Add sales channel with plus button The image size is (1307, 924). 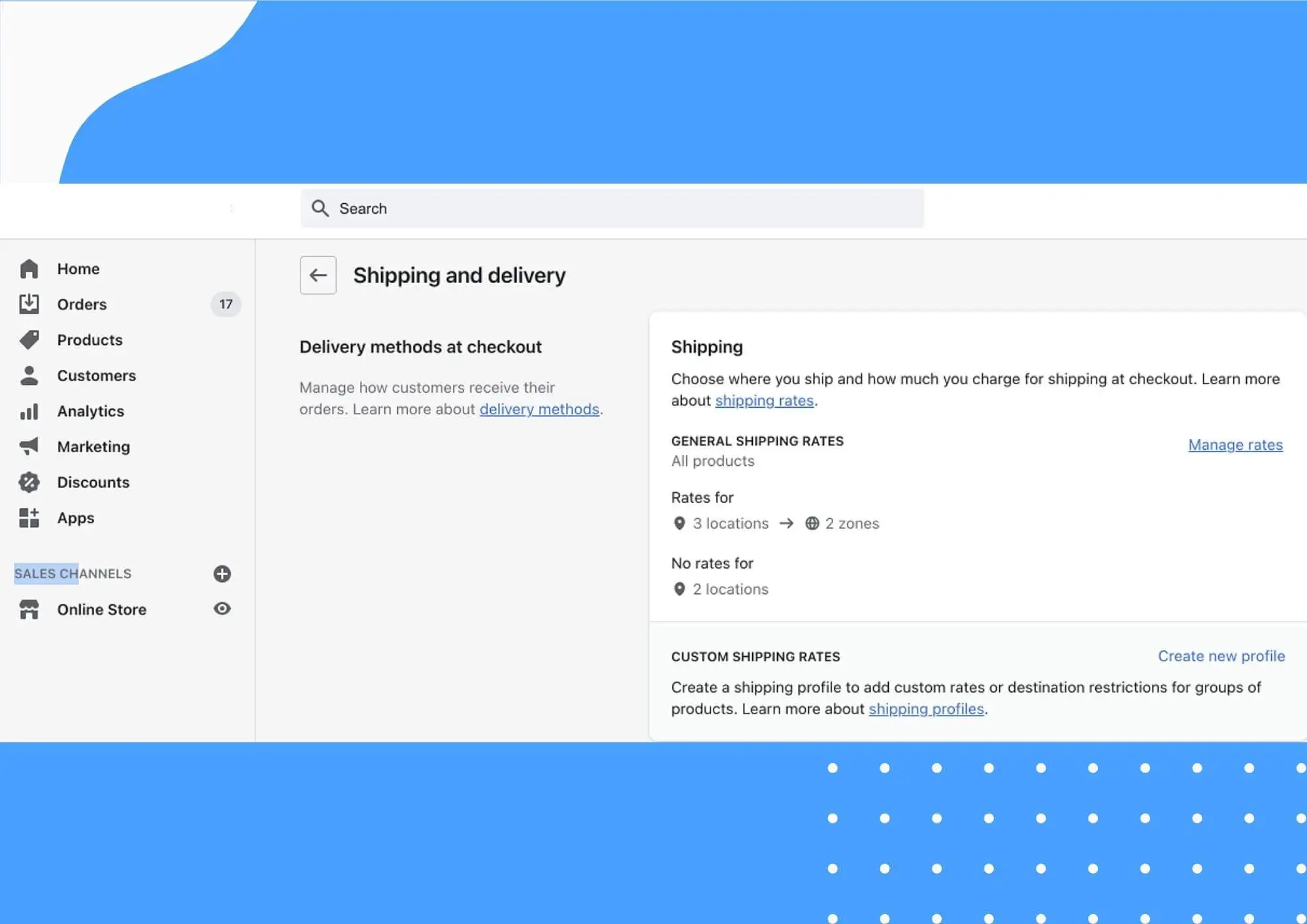coord(222,574)
